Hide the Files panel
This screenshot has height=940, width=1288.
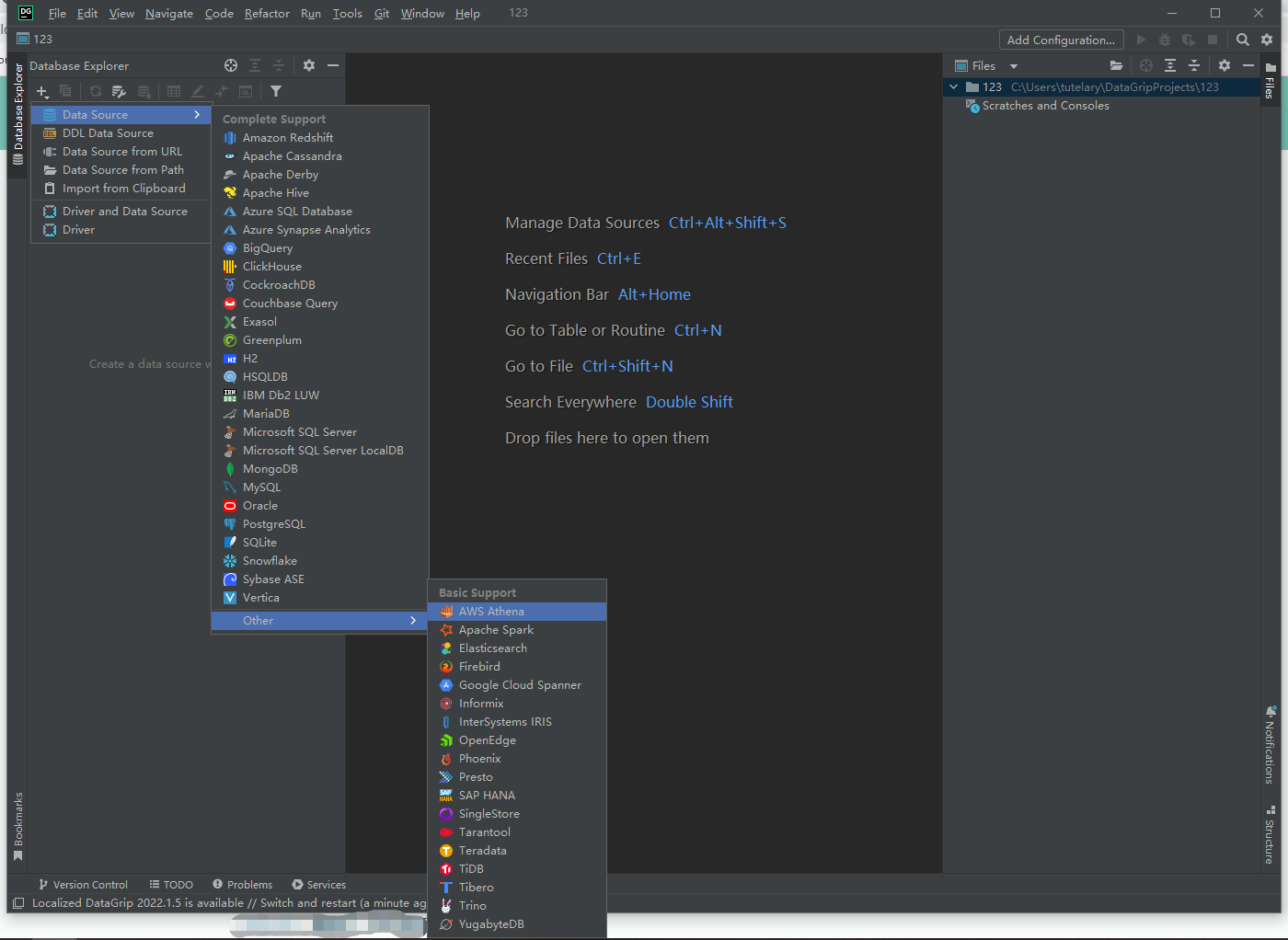[x=1248, y=65]
